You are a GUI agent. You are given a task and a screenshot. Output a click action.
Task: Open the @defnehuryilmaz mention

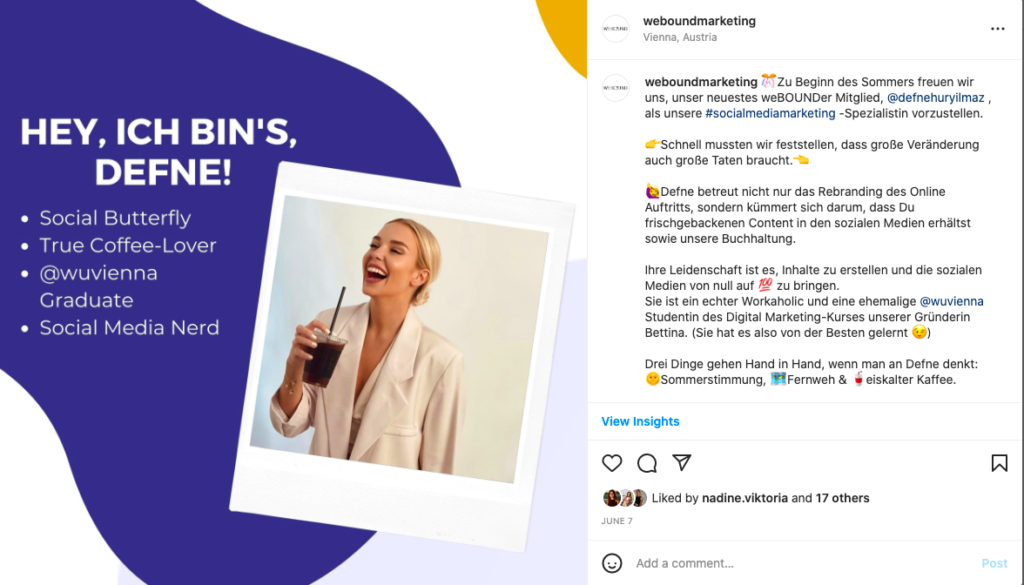935,98
